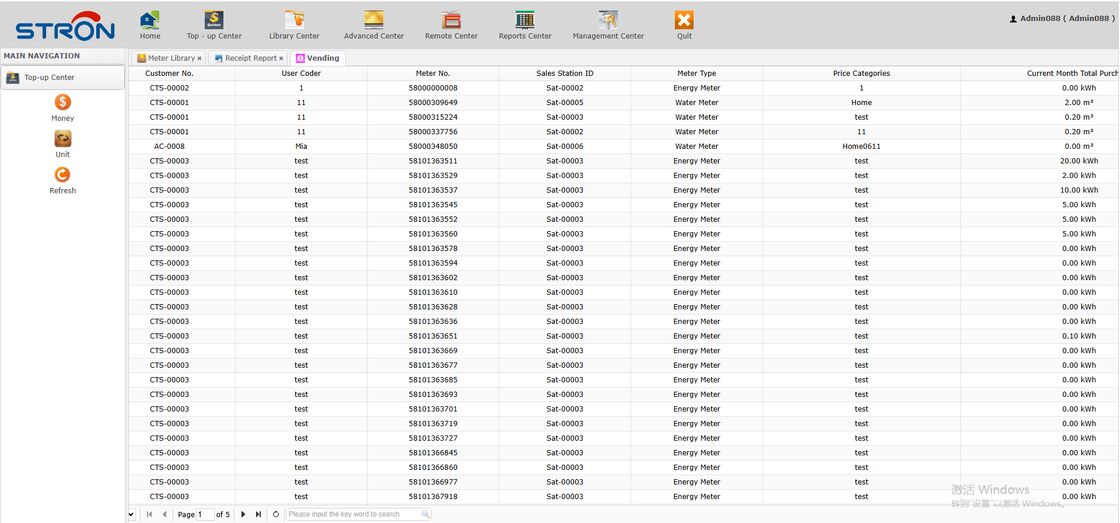Switch to the Meter Library tab
This screenshot has height=523, width=1120.
[167, 58]
